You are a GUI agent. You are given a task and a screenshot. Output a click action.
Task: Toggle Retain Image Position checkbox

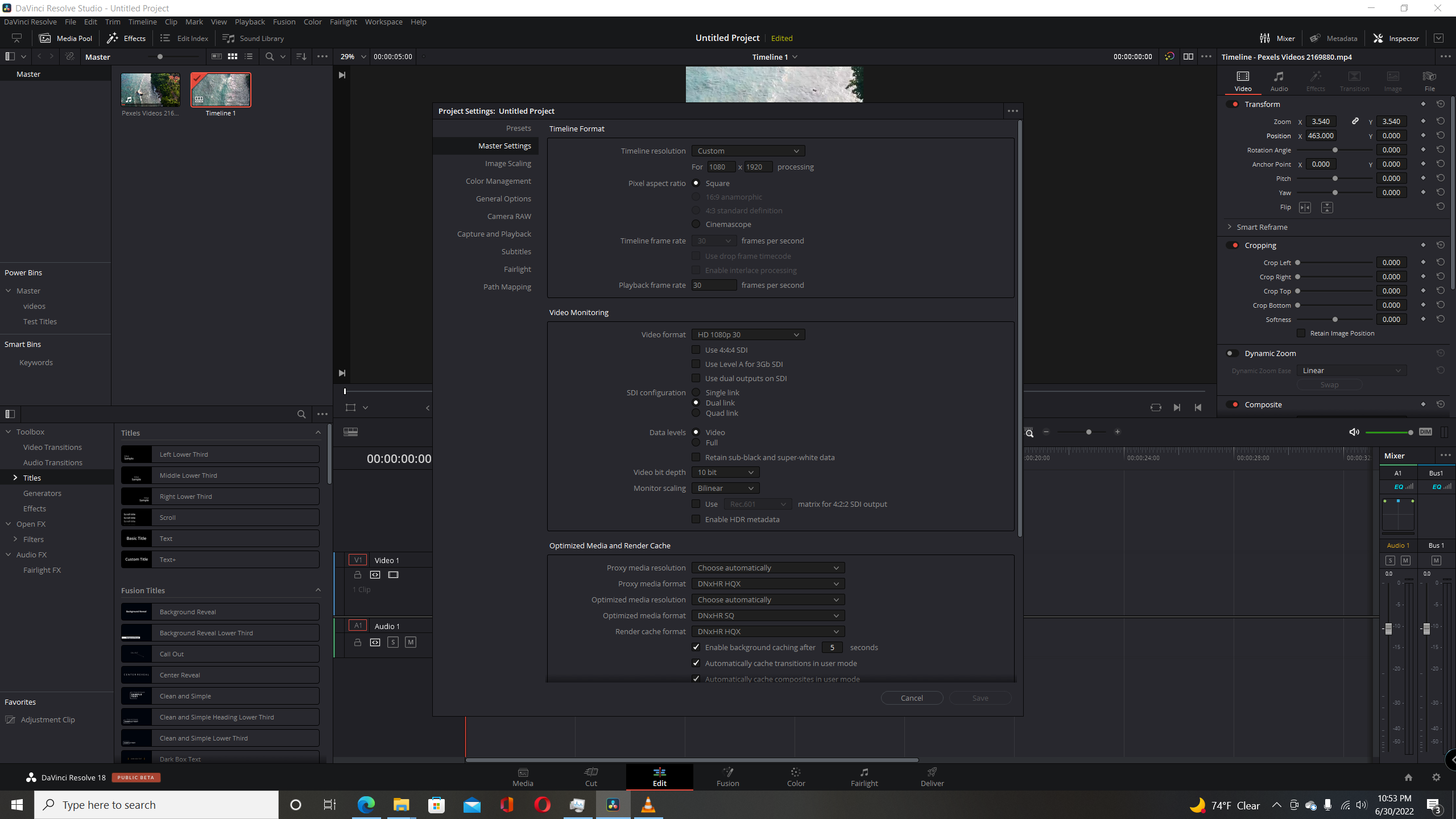[x=1301, y=333]
